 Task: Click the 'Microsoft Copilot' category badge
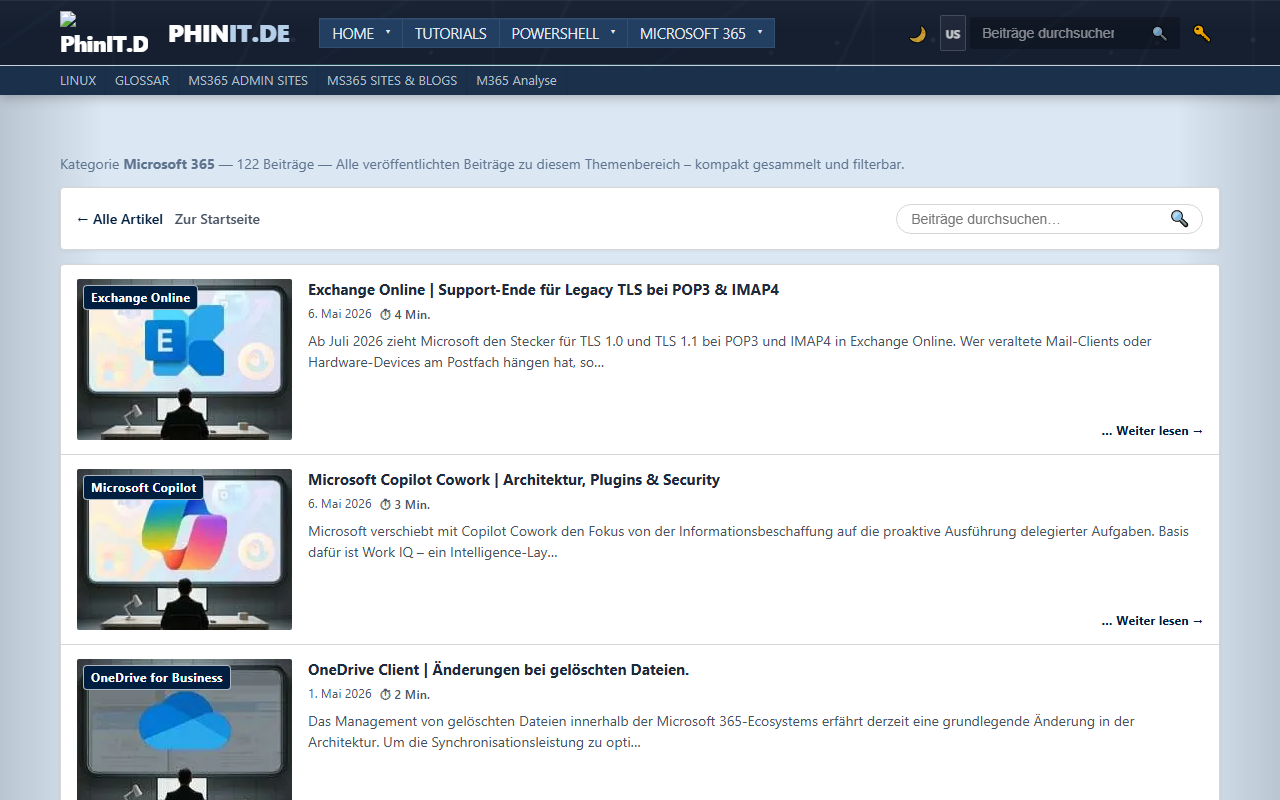coord(144,488)
